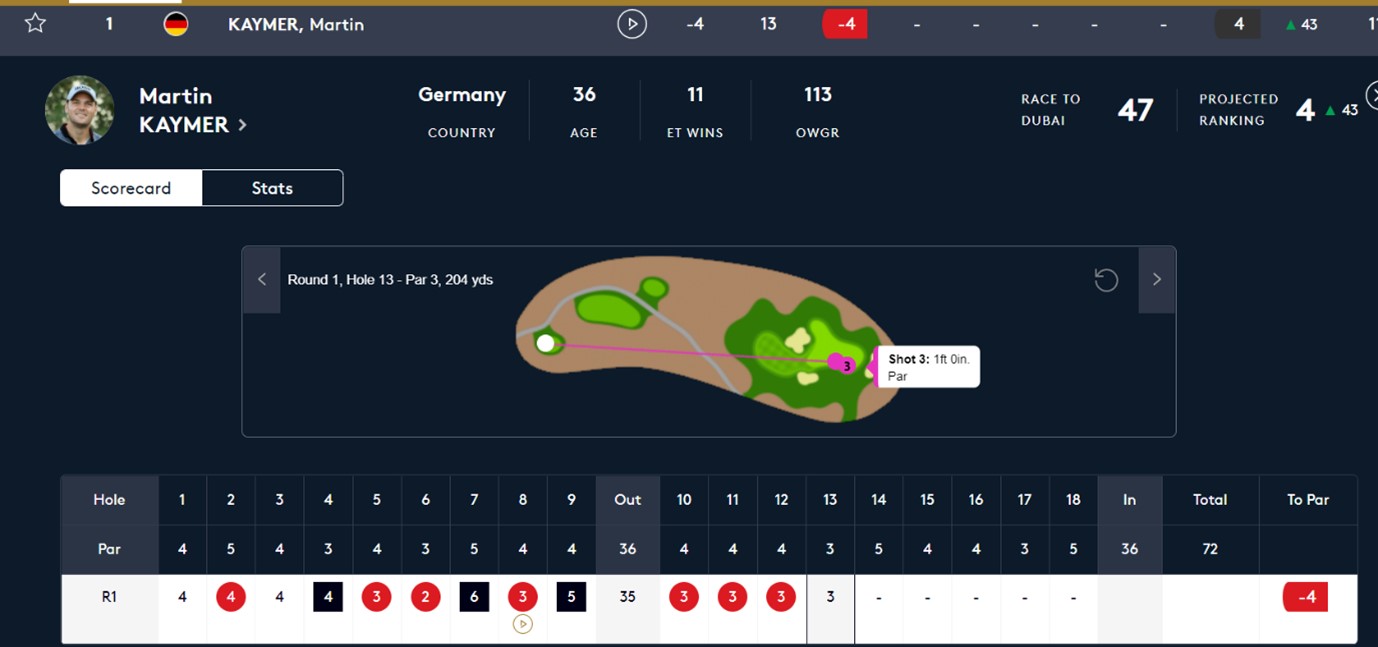The height and width of the screenshot is (647, 1378).
Task: Click the red -4 To Par badge
Action: coord(1307,598)
